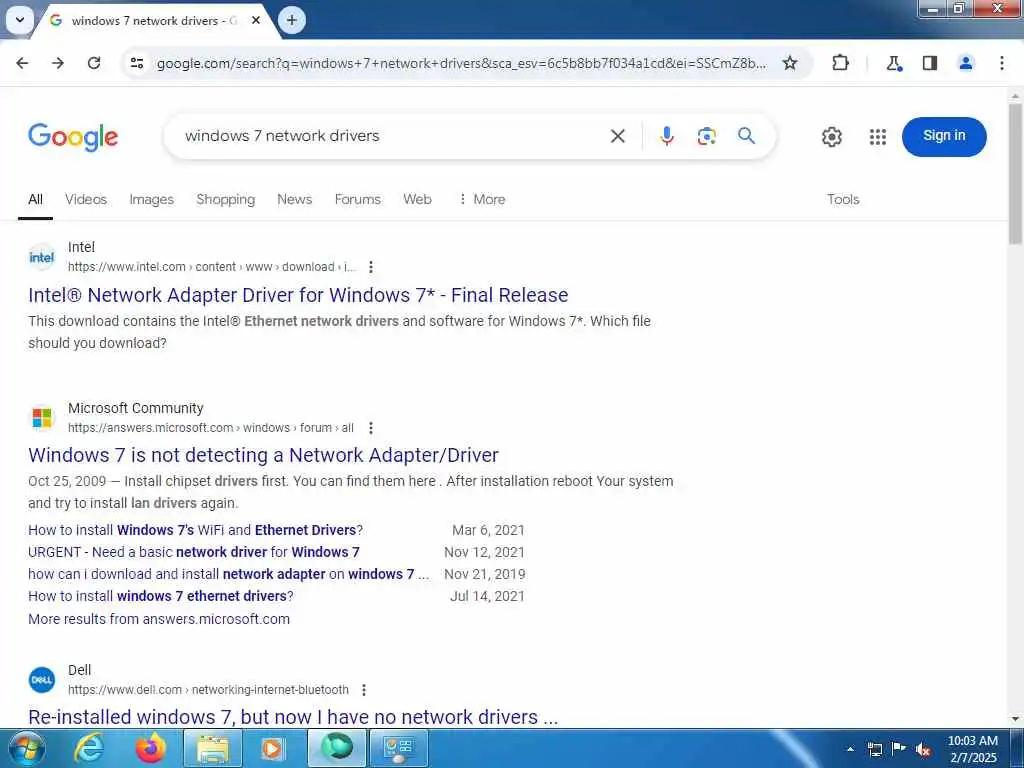Open Google quick settings gear

click(x=831, y=136)
